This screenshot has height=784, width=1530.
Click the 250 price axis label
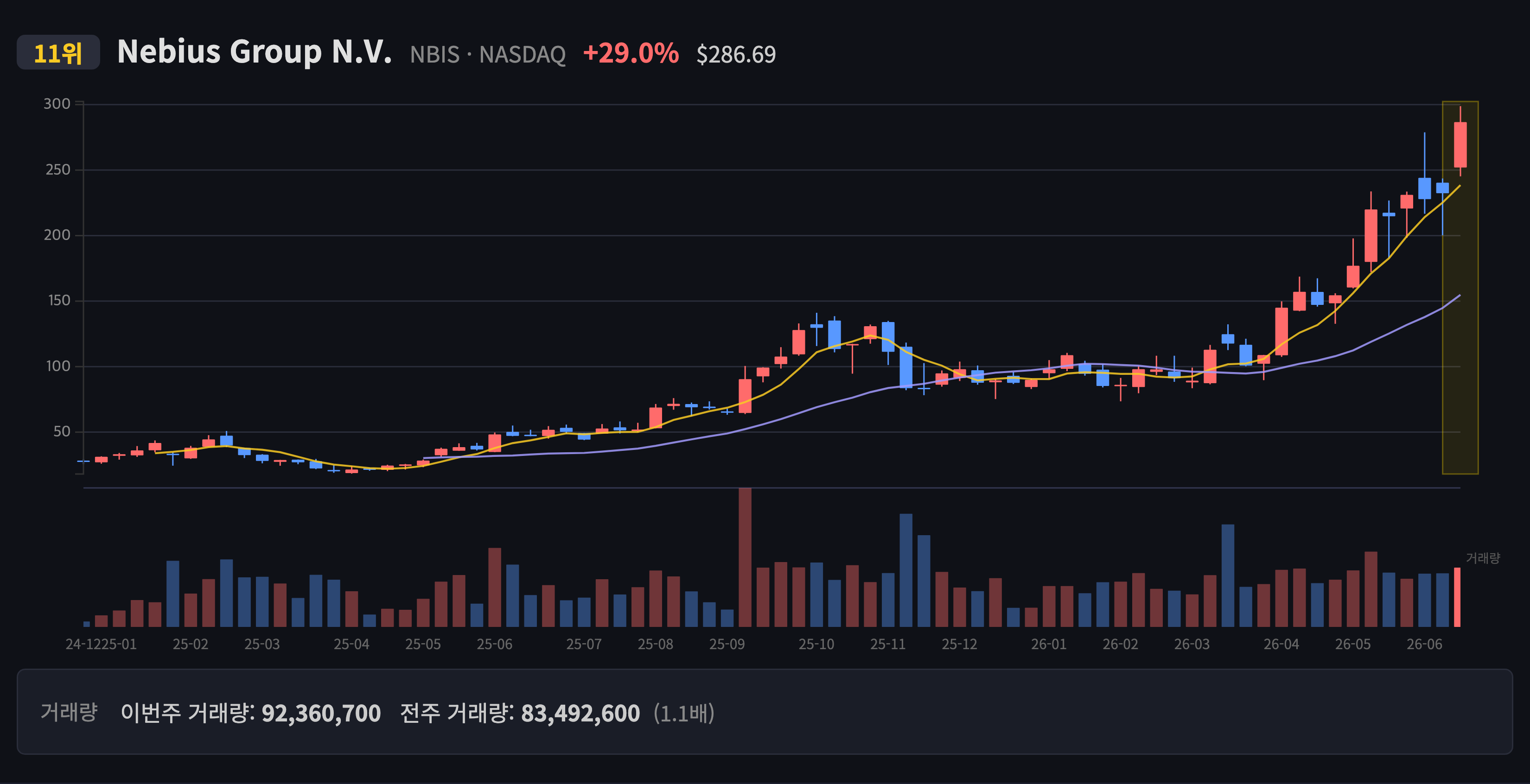[57, 170]
